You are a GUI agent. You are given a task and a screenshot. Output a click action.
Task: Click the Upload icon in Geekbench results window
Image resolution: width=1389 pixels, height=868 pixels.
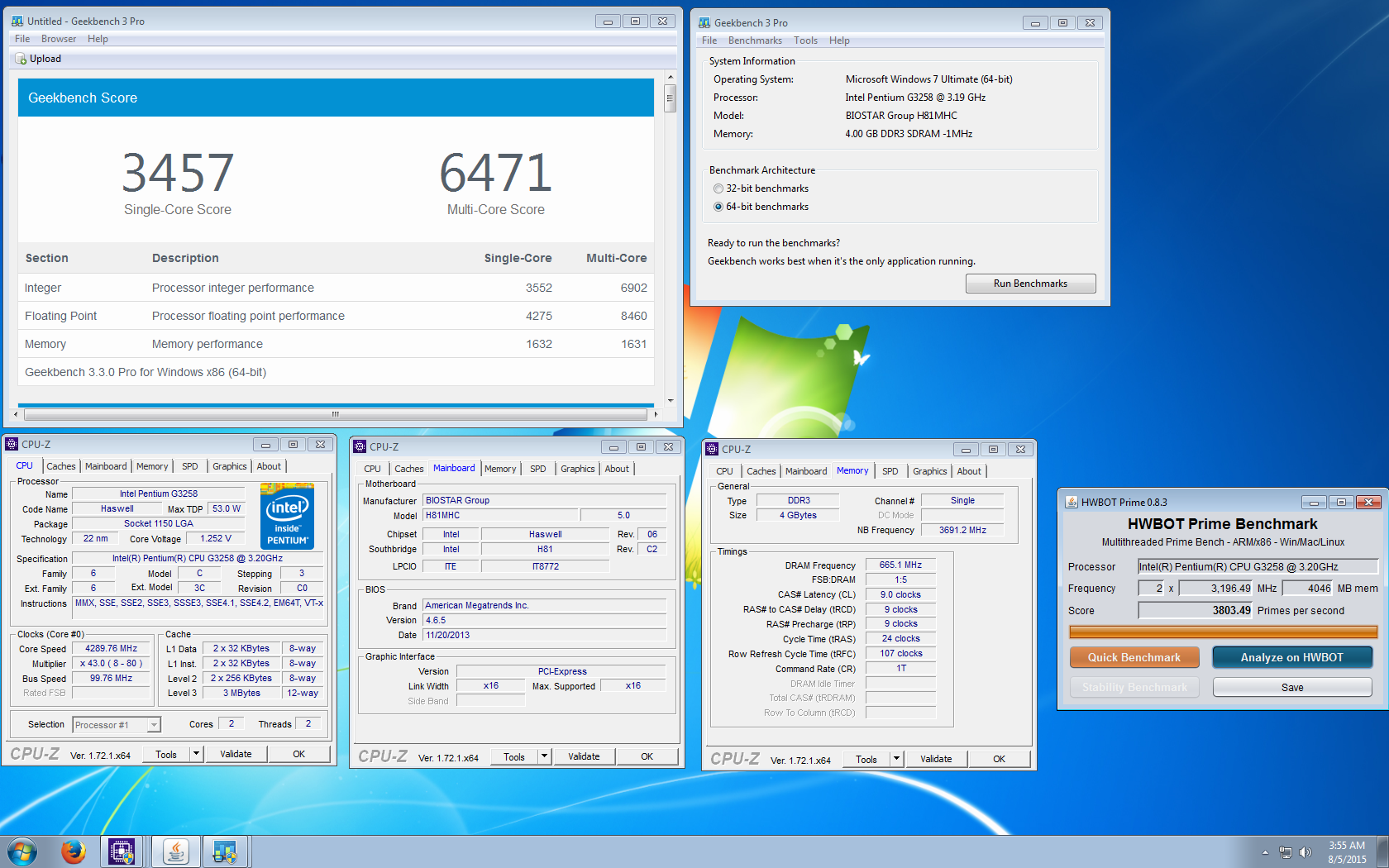click(x=21, y=59)
